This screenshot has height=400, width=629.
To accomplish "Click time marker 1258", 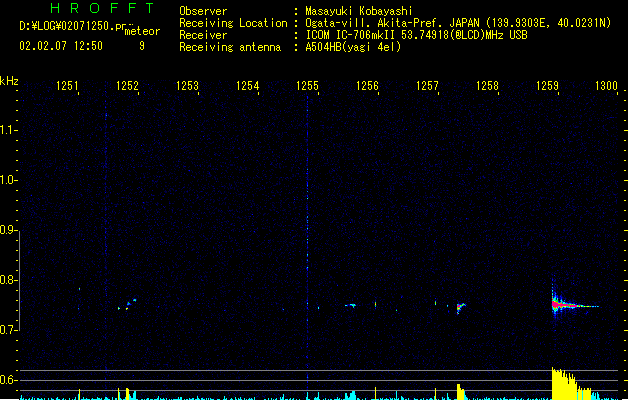I will point(487,85).
